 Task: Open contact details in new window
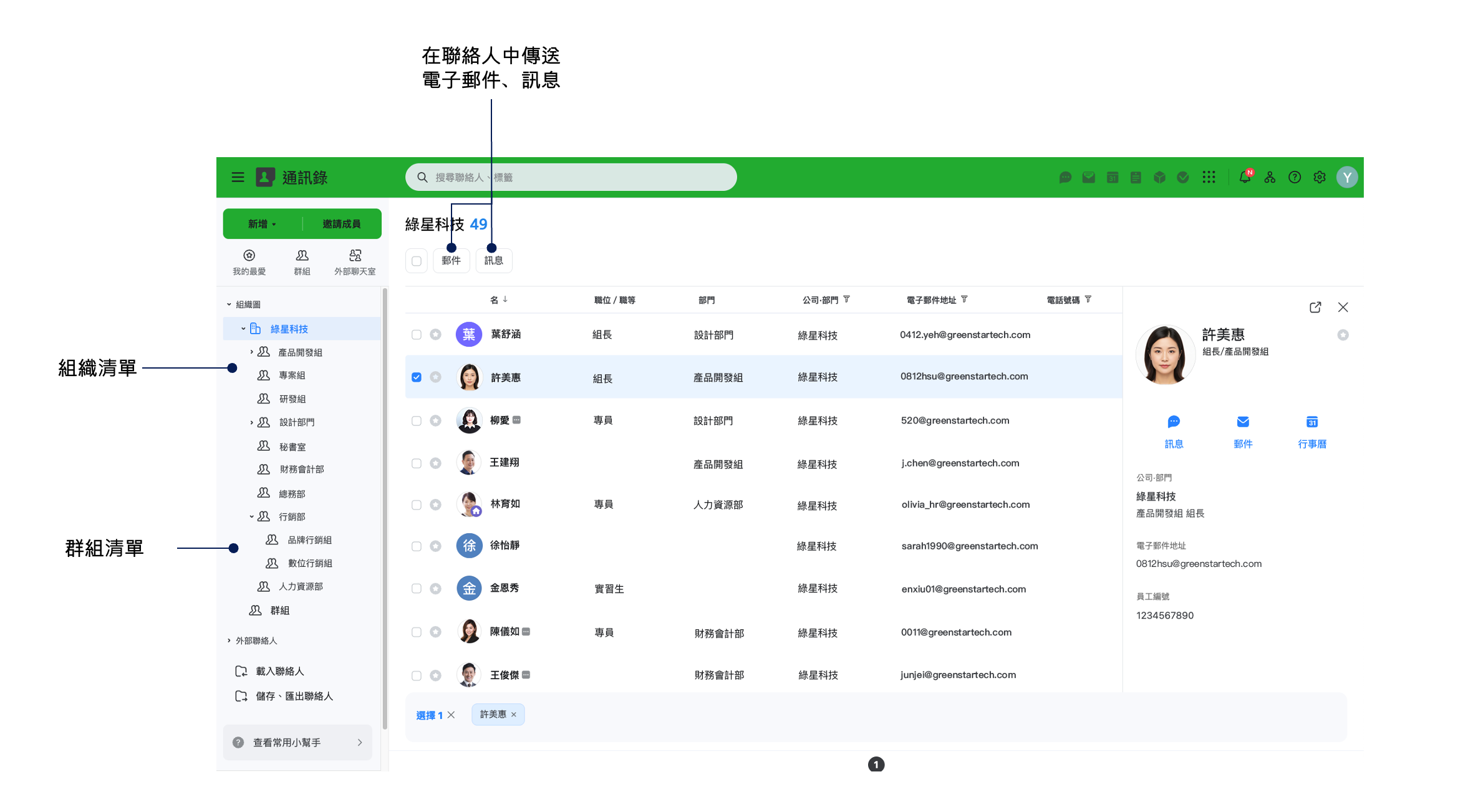1315,307
